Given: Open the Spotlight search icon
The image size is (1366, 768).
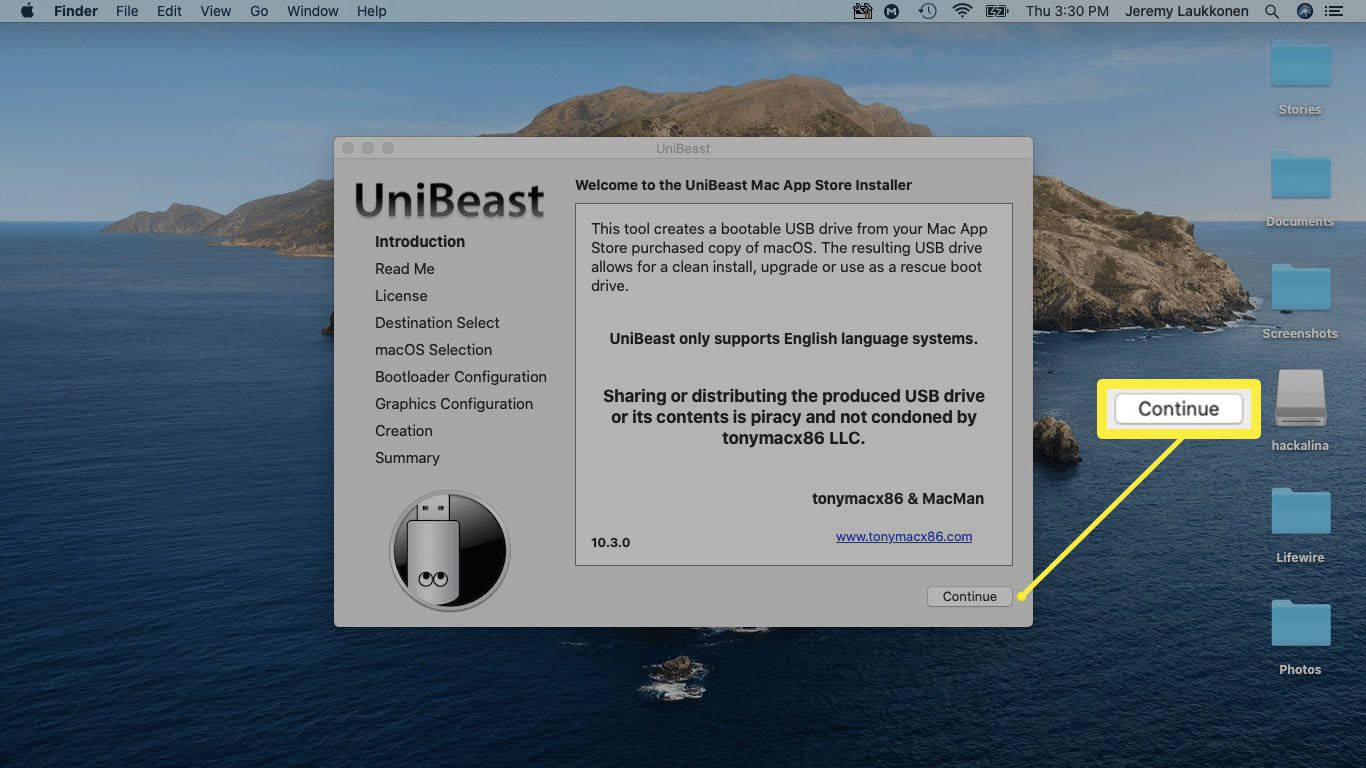Looking at the screenshot, I should [1272, 11].
